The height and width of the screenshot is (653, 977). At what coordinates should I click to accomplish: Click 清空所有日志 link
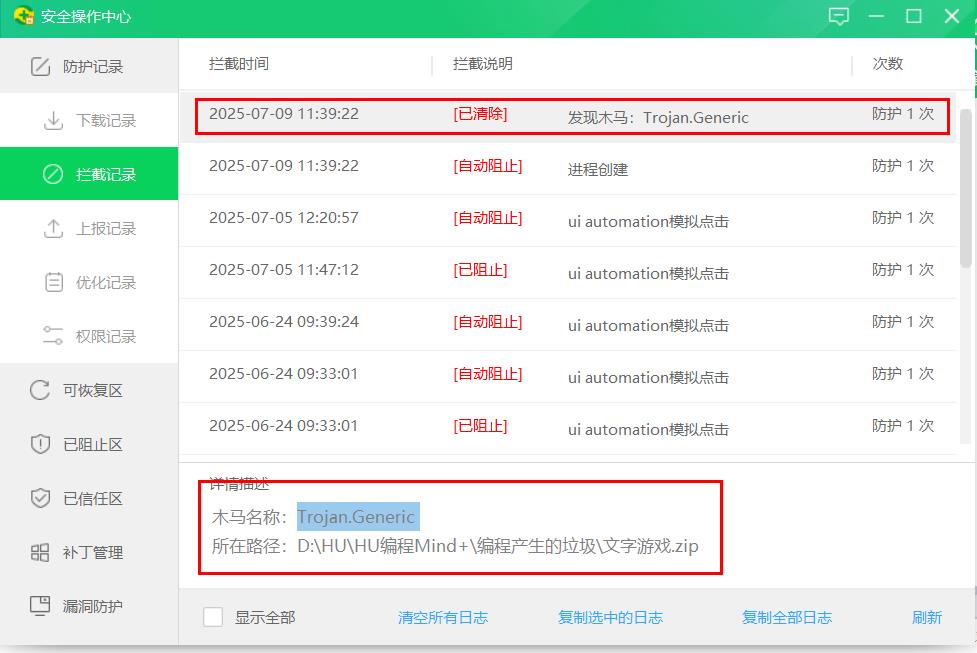pos(443,617)
